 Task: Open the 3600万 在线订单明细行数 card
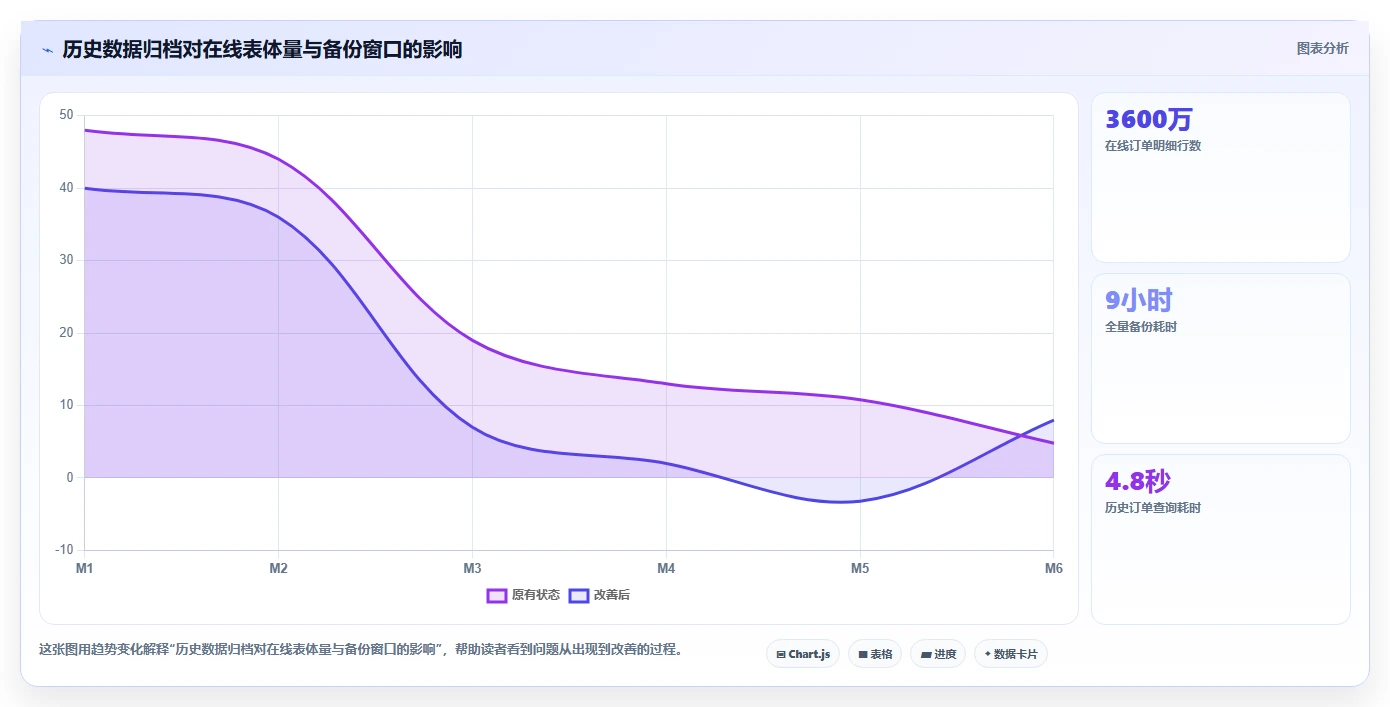pyautogui.click(x=1221, y=178)
